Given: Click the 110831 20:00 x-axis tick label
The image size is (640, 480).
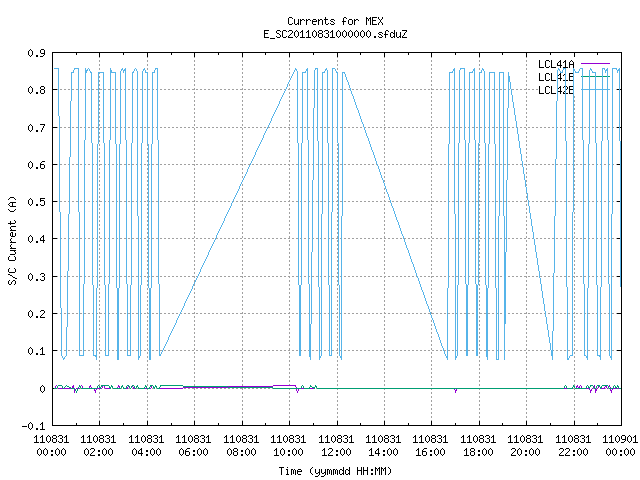Looking at the screenshot, I should point(525,446).
